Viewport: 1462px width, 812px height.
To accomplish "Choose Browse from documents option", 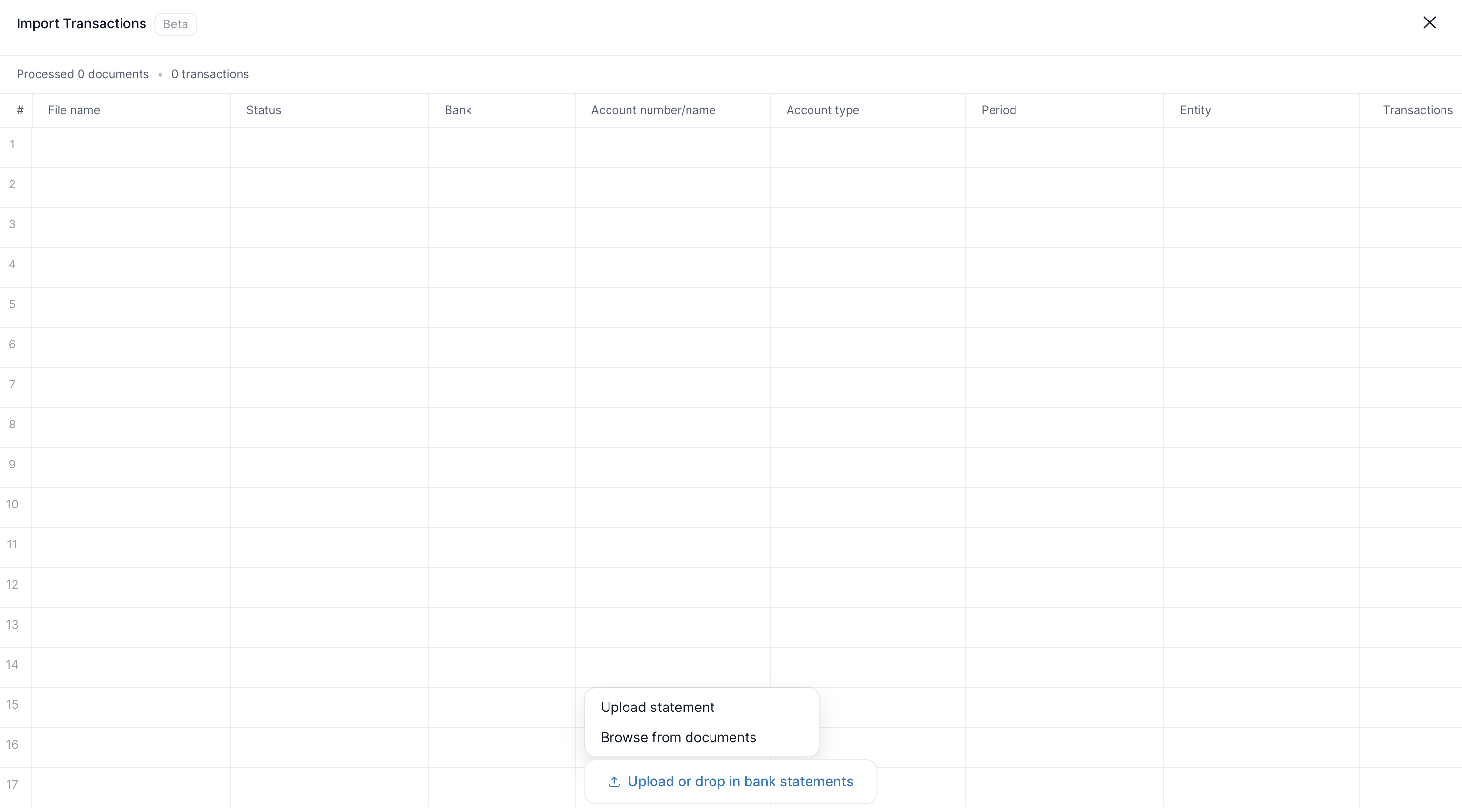I will (x=678, y=737).
